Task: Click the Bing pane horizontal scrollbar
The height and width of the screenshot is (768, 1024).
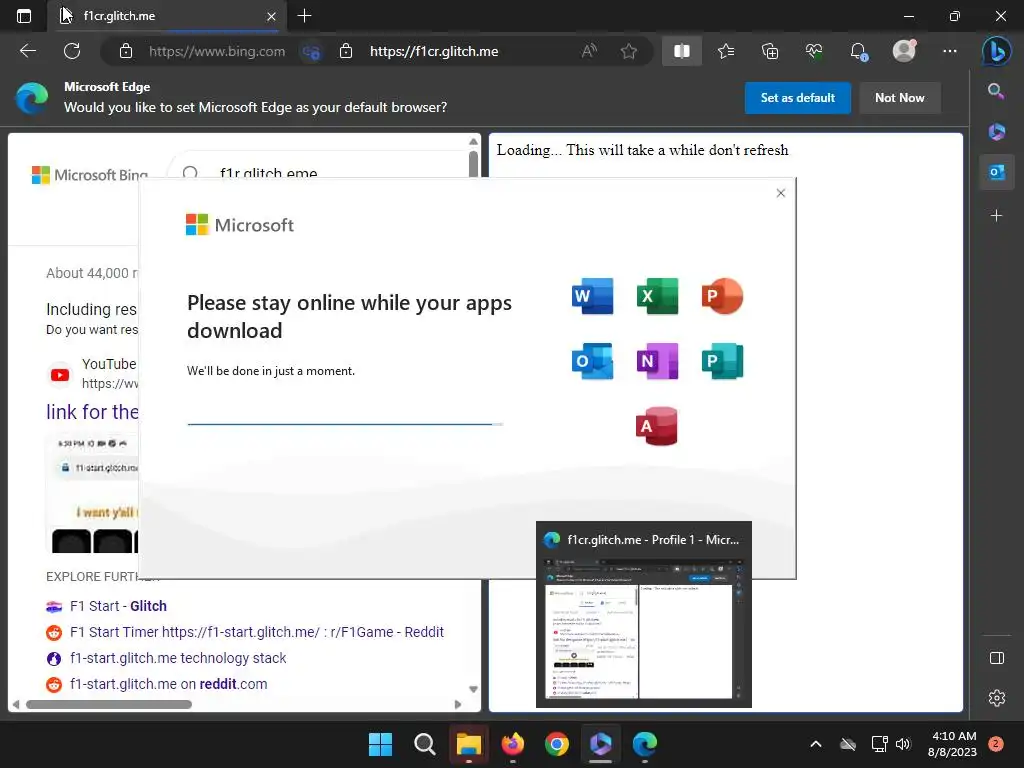Action: 108,705
